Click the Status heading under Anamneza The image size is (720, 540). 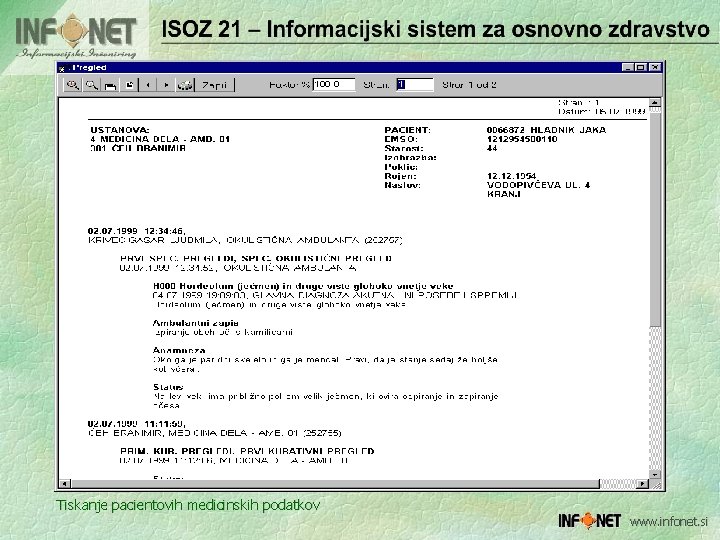click(x=168, y=387)
